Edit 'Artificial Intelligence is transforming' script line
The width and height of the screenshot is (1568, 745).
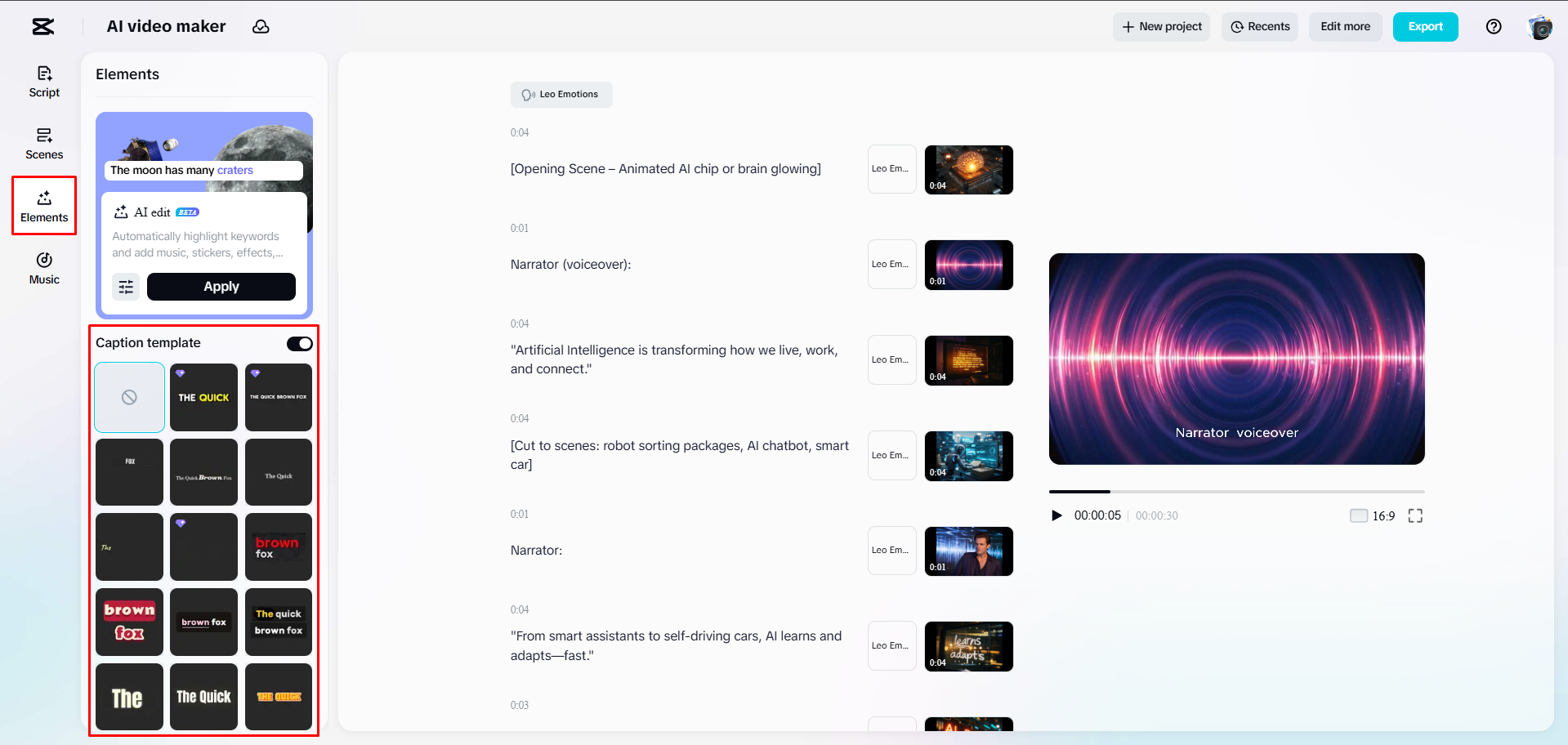675,360
